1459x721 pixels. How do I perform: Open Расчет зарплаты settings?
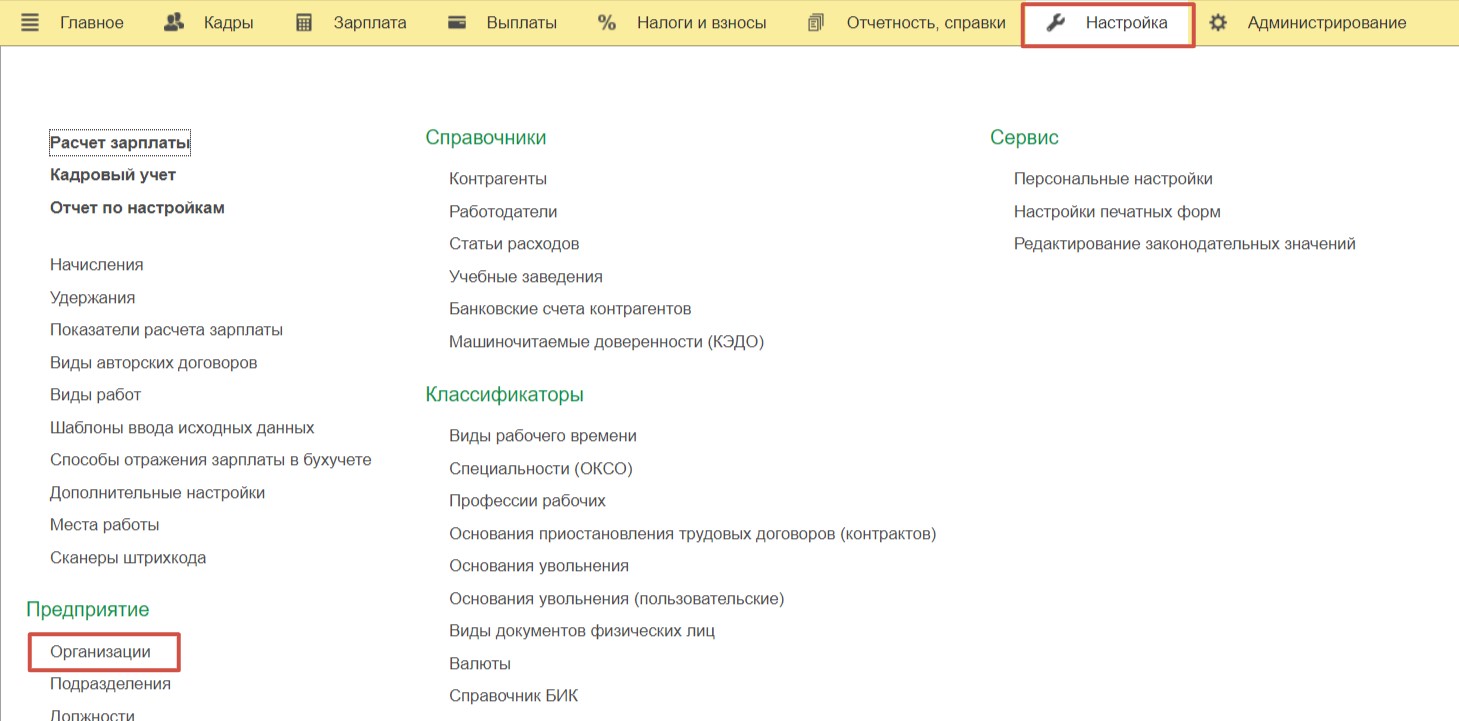click(120, 143)
